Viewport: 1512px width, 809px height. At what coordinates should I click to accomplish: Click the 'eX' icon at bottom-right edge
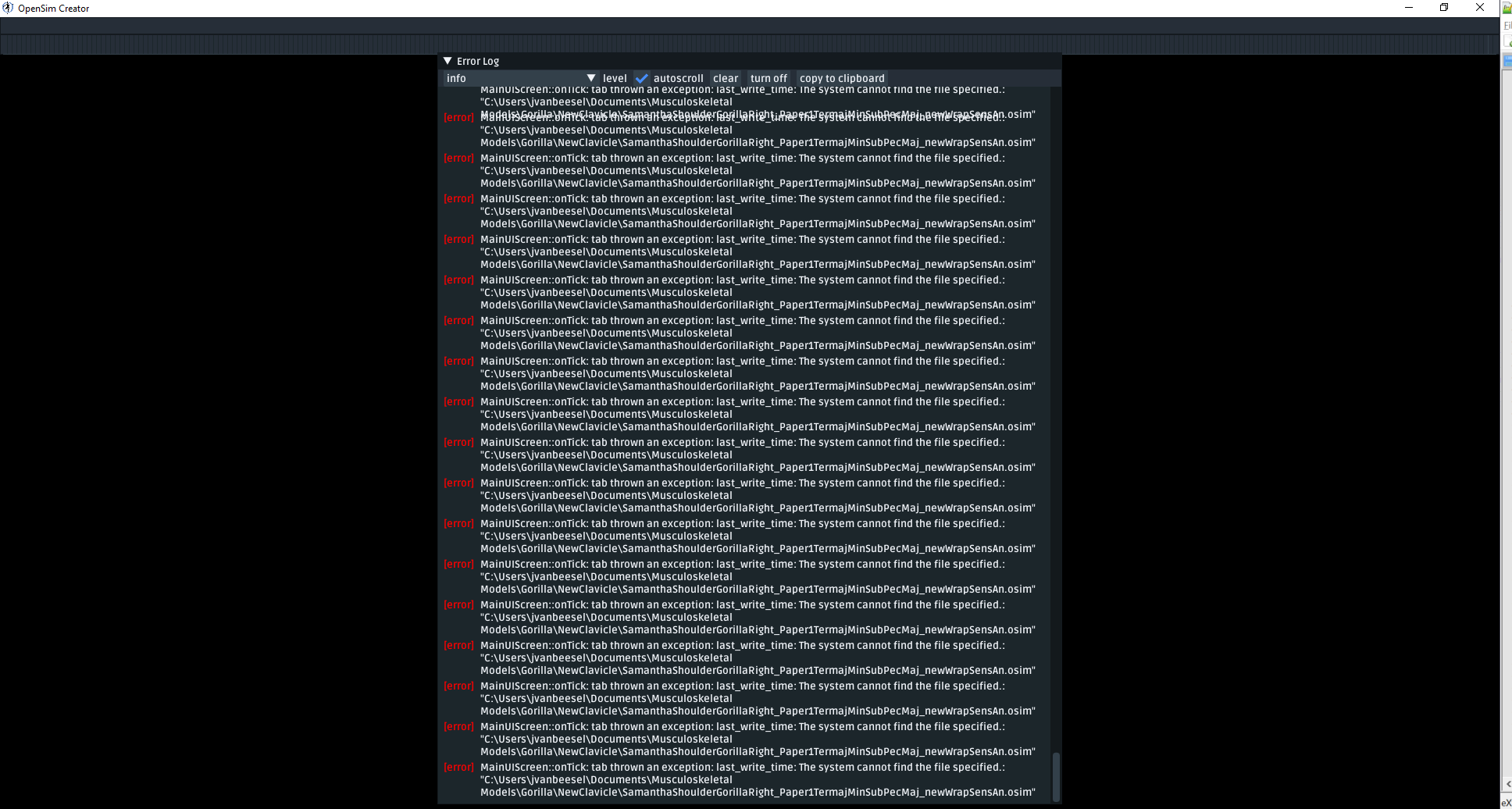pyautogui.click(x=1506, y=803)
